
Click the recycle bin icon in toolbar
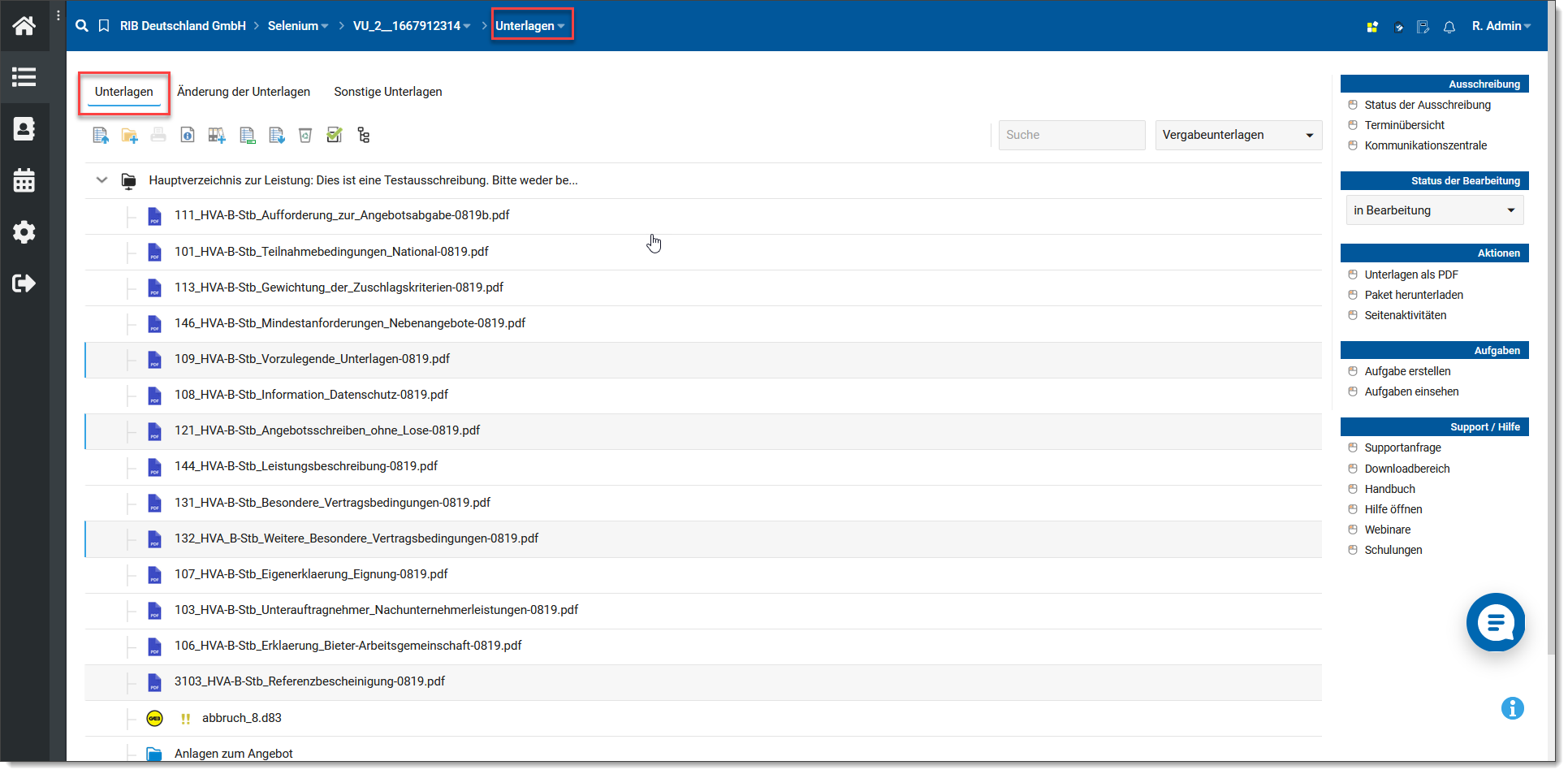pyautogui.click(x=305, y=136)
